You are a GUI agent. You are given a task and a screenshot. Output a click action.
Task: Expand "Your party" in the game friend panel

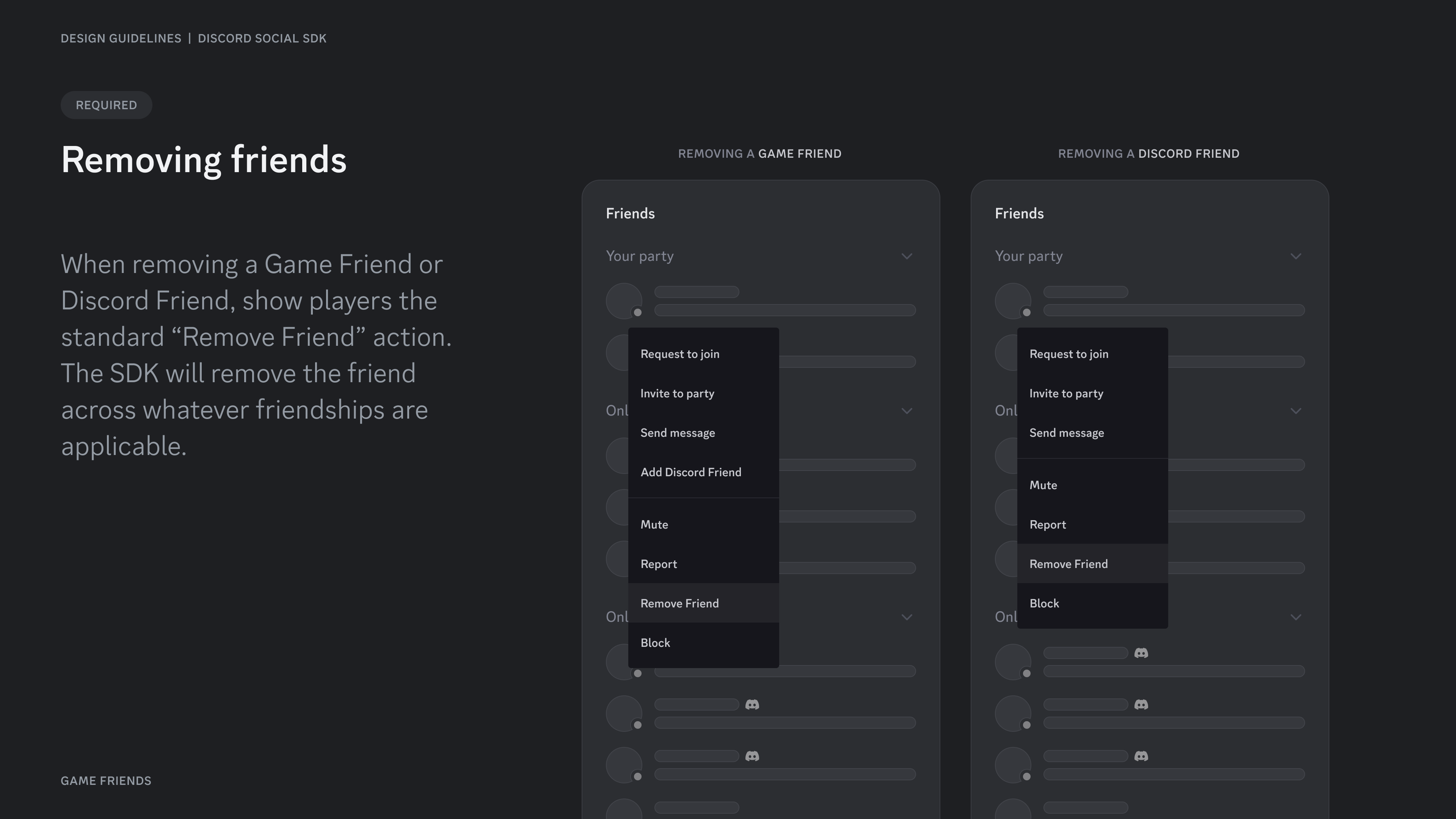pos(907,256)
